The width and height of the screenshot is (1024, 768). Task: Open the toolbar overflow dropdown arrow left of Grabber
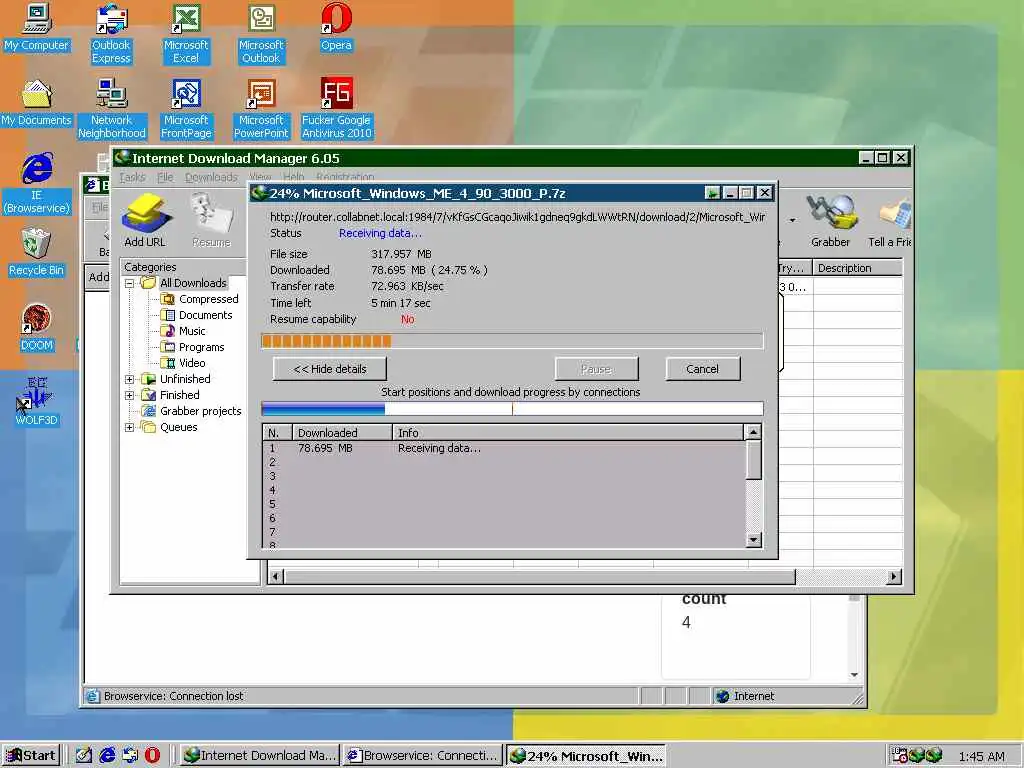click(792, 221)
